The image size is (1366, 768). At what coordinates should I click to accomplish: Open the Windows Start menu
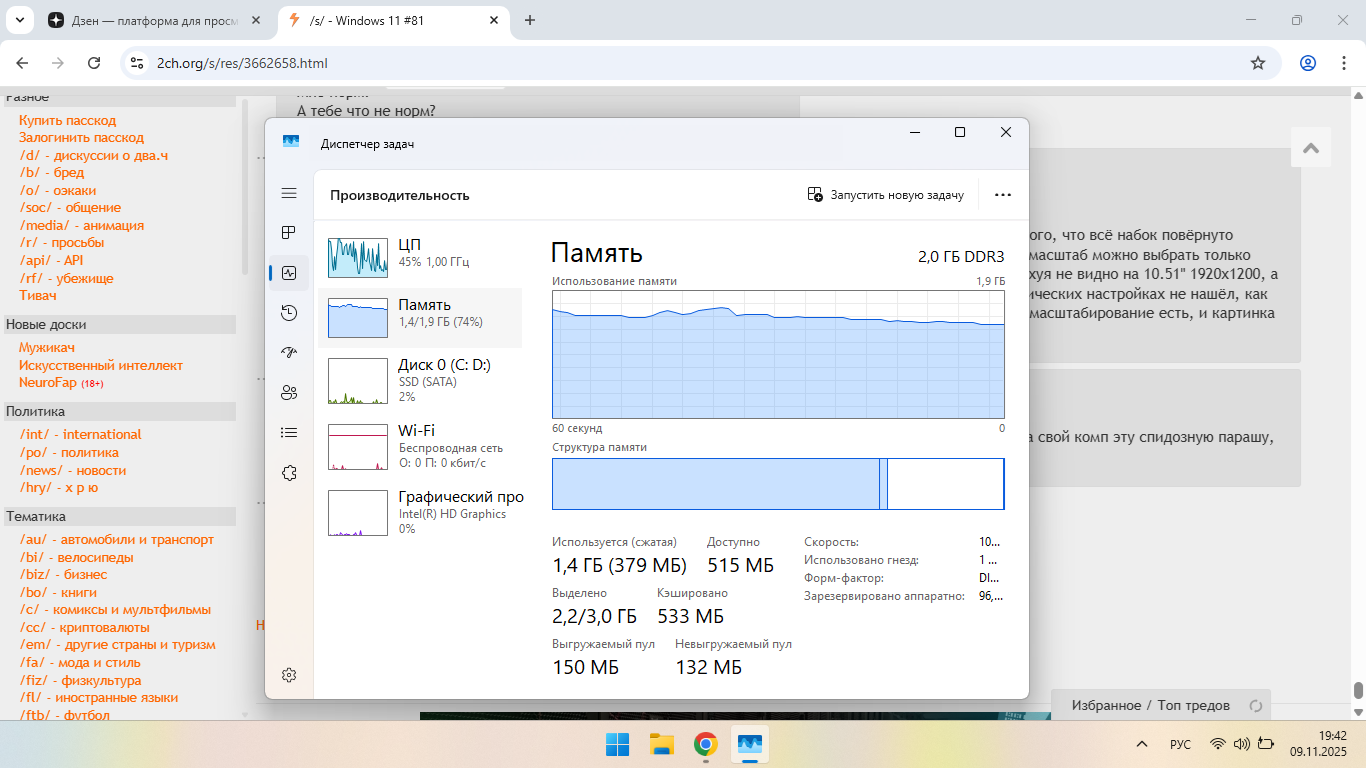[618, 744]
